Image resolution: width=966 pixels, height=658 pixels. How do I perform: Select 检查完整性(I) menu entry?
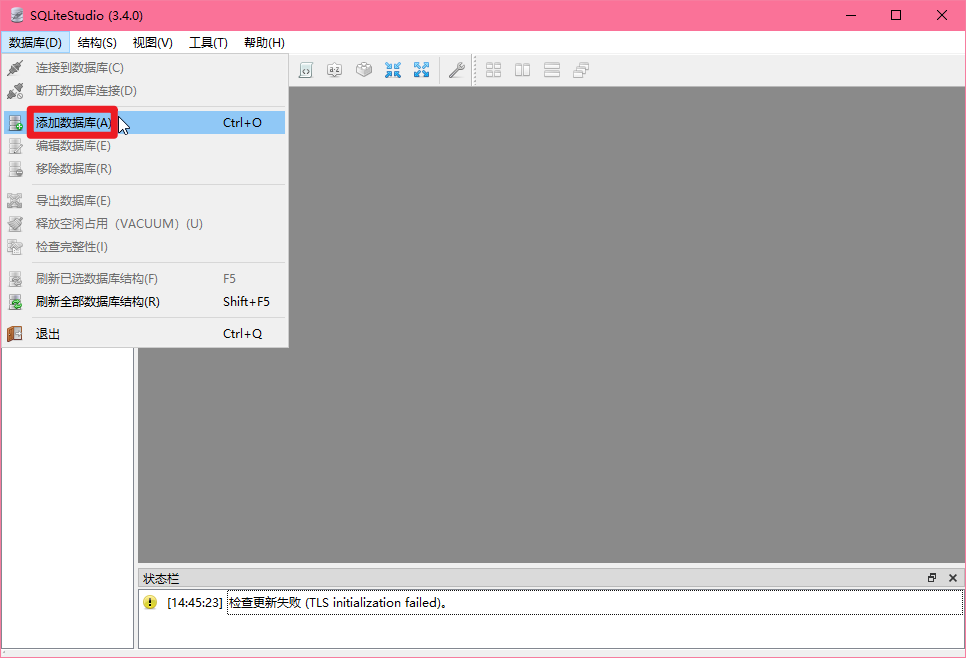(144, 246)
